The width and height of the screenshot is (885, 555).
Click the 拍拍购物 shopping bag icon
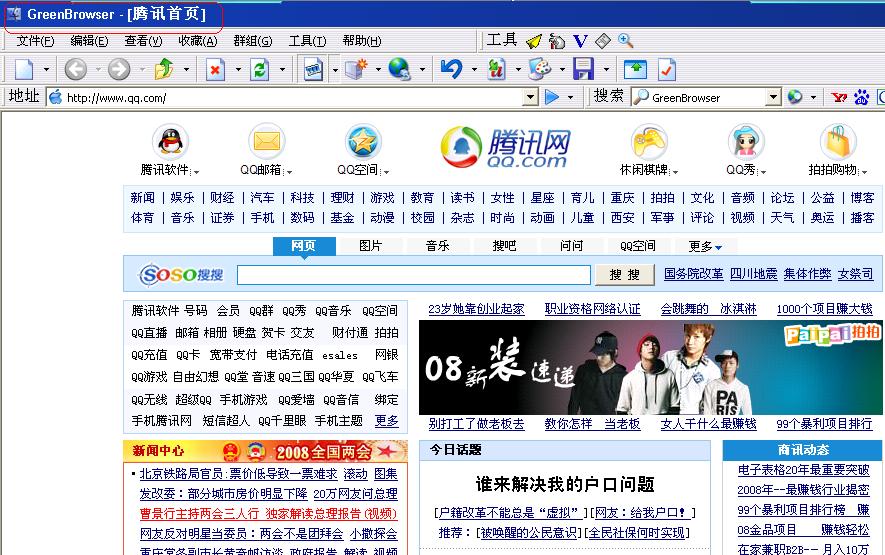pos(838,142)
